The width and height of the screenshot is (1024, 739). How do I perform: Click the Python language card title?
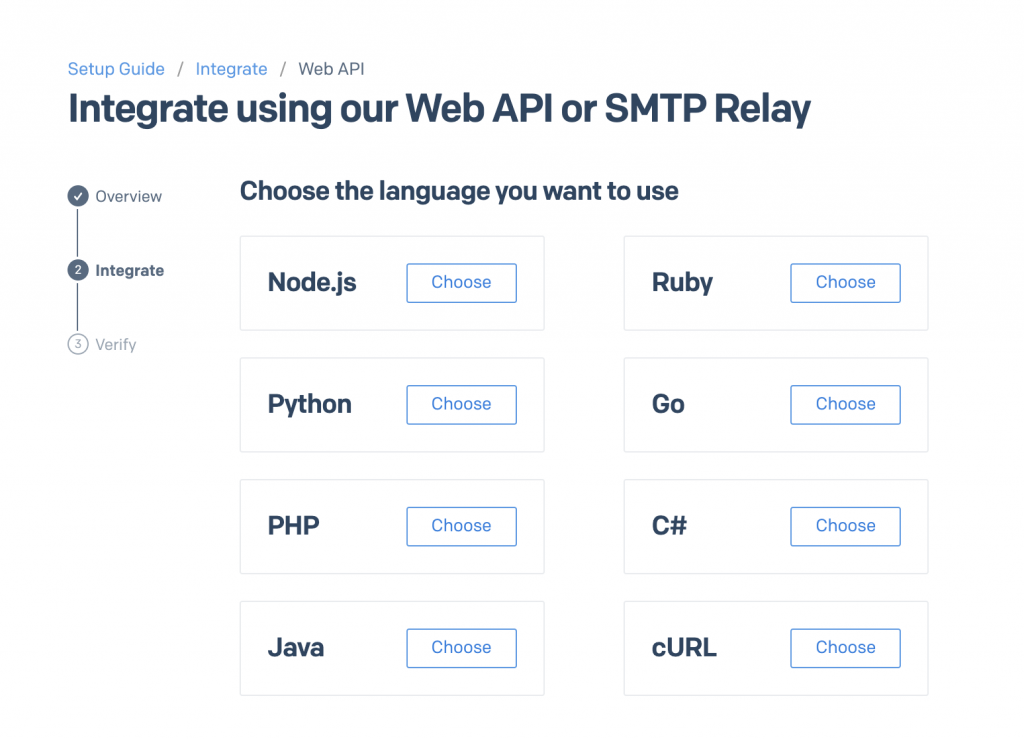click(x=309, y=405)
